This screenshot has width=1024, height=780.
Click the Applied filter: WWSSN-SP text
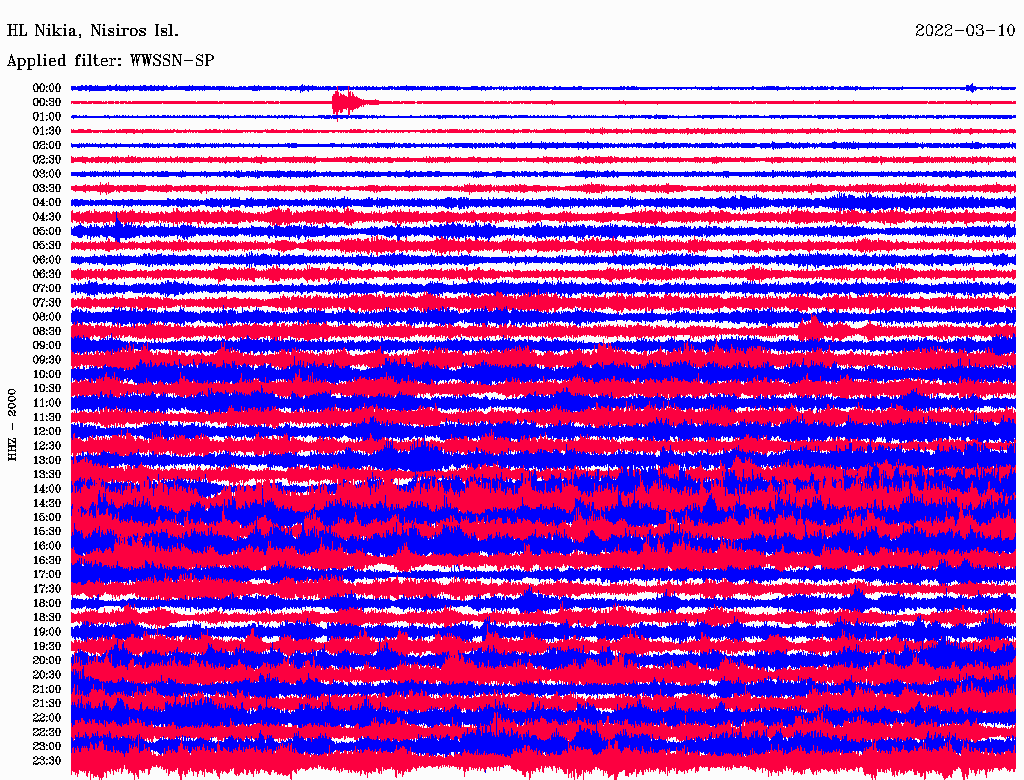[x=110, y=61]
